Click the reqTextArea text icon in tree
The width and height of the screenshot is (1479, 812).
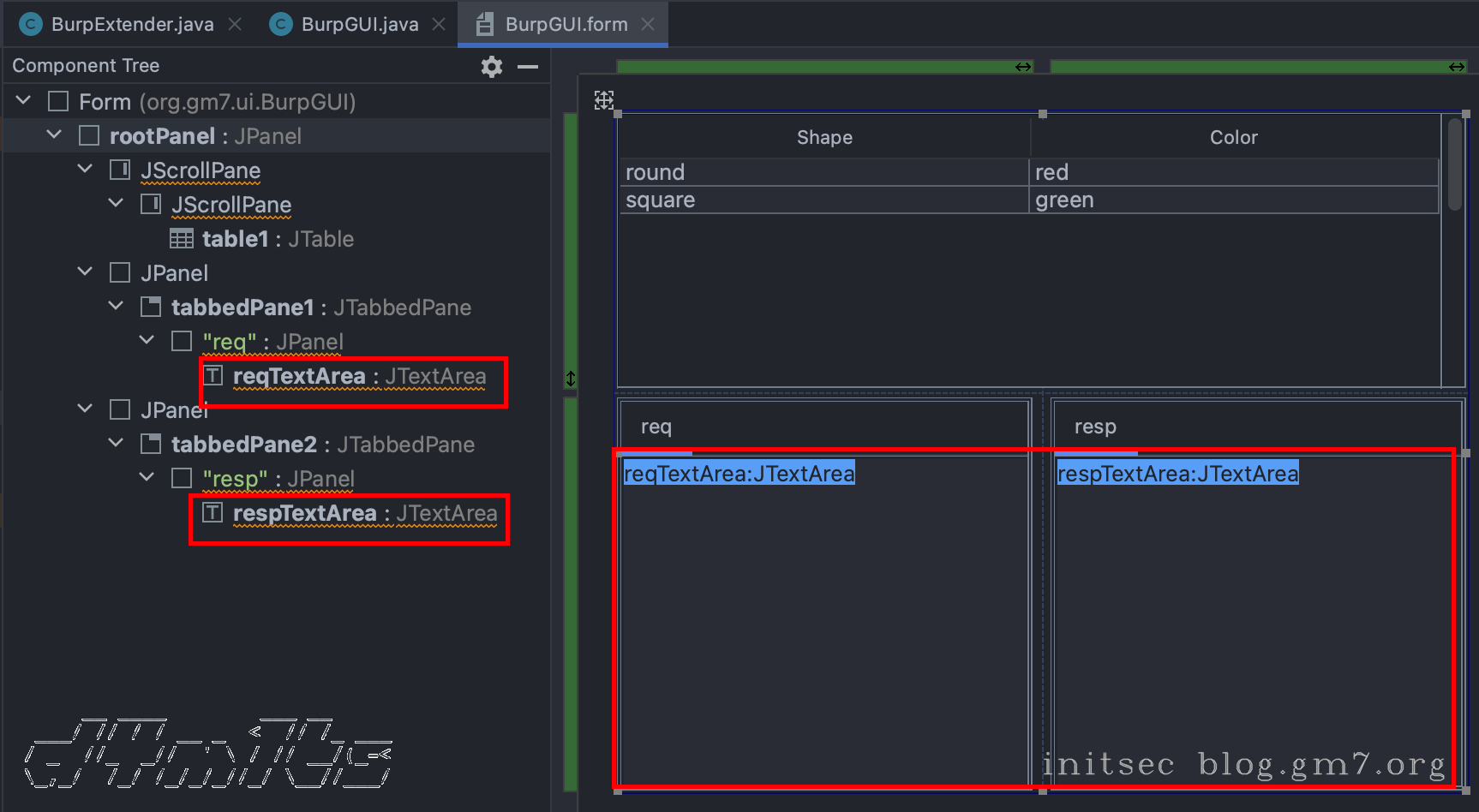coord(213,376)
